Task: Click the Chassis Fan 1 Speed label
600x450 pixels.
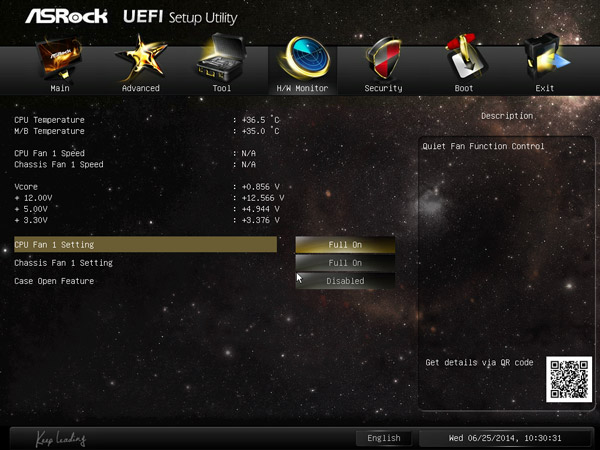Action: [59, 164]
